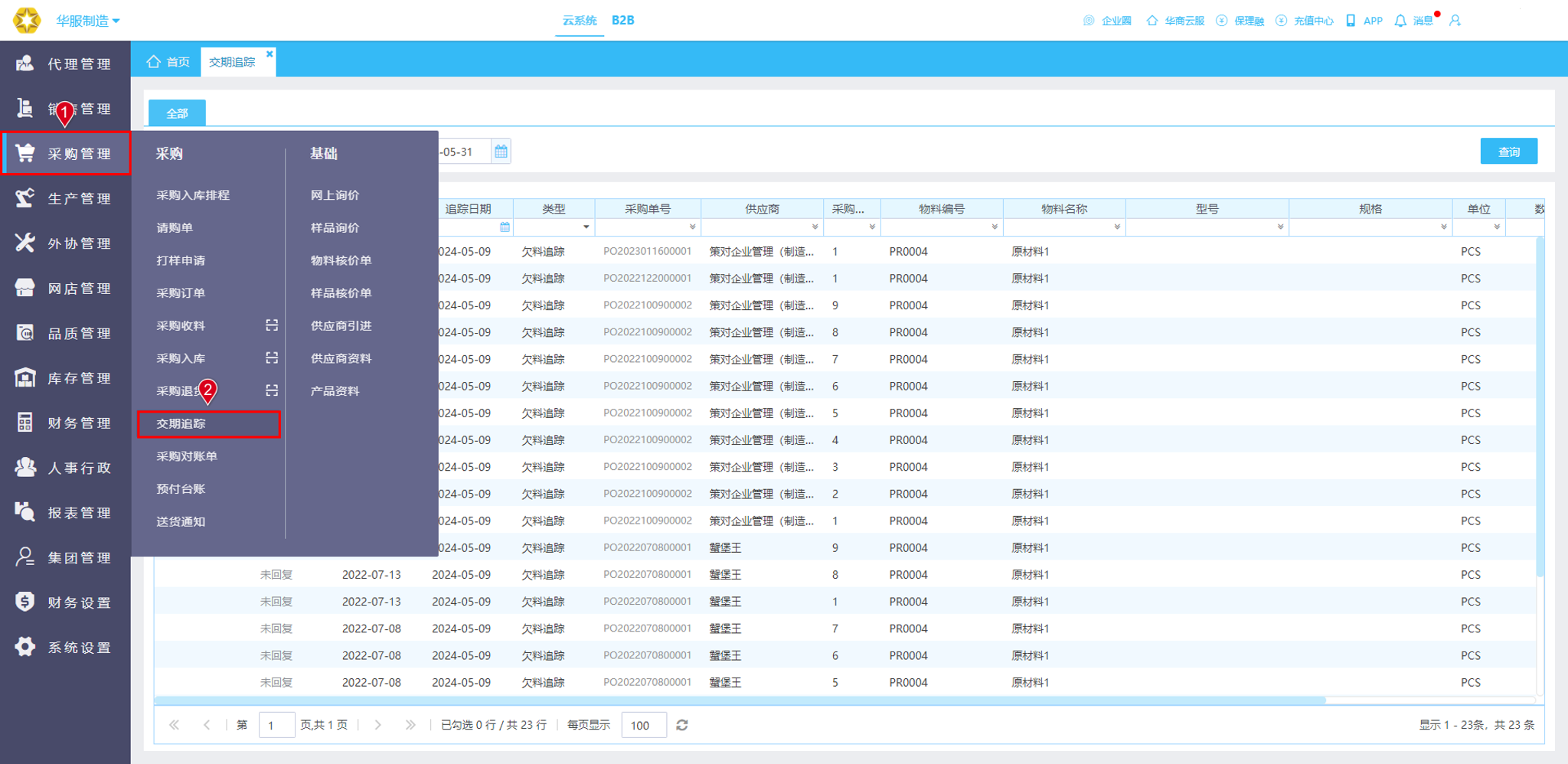Open the 代理管理 sidebar module
The height and width of the screenshot is (764, 1568).
(x=65, y=64)
